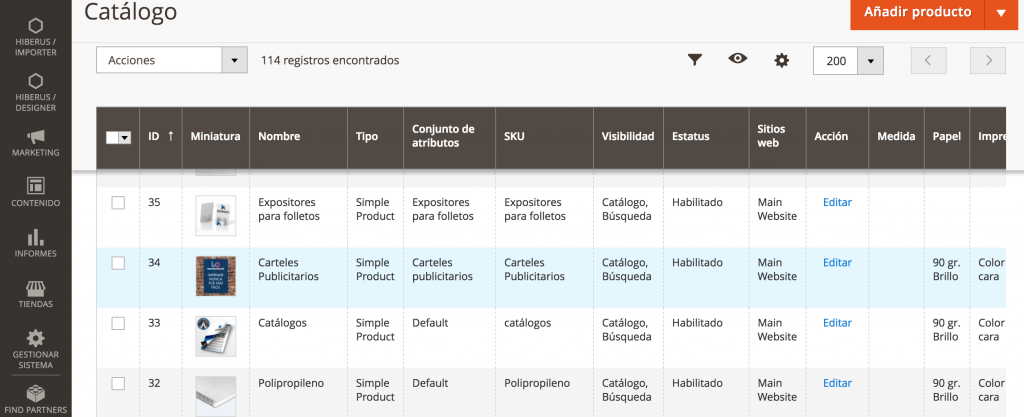Open the 200 per-page dropdown arrow
The height and width of the screenshot is (417, 1024).
coord(871,61)
